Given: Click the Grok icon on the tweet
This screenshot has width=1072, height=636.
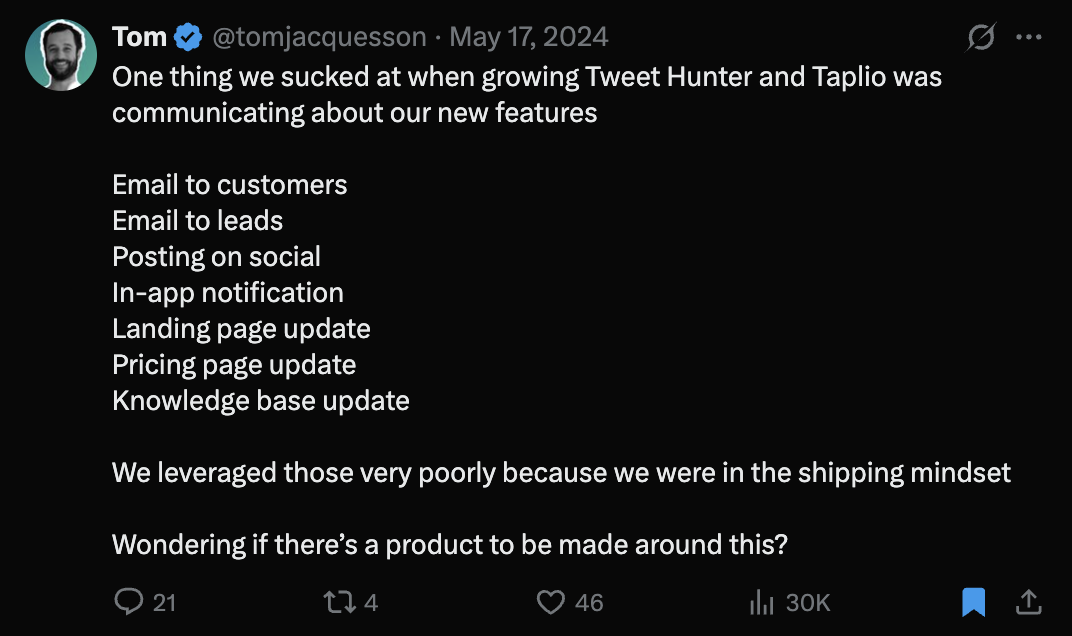Looking at the screenshot, I should (981, 38).
